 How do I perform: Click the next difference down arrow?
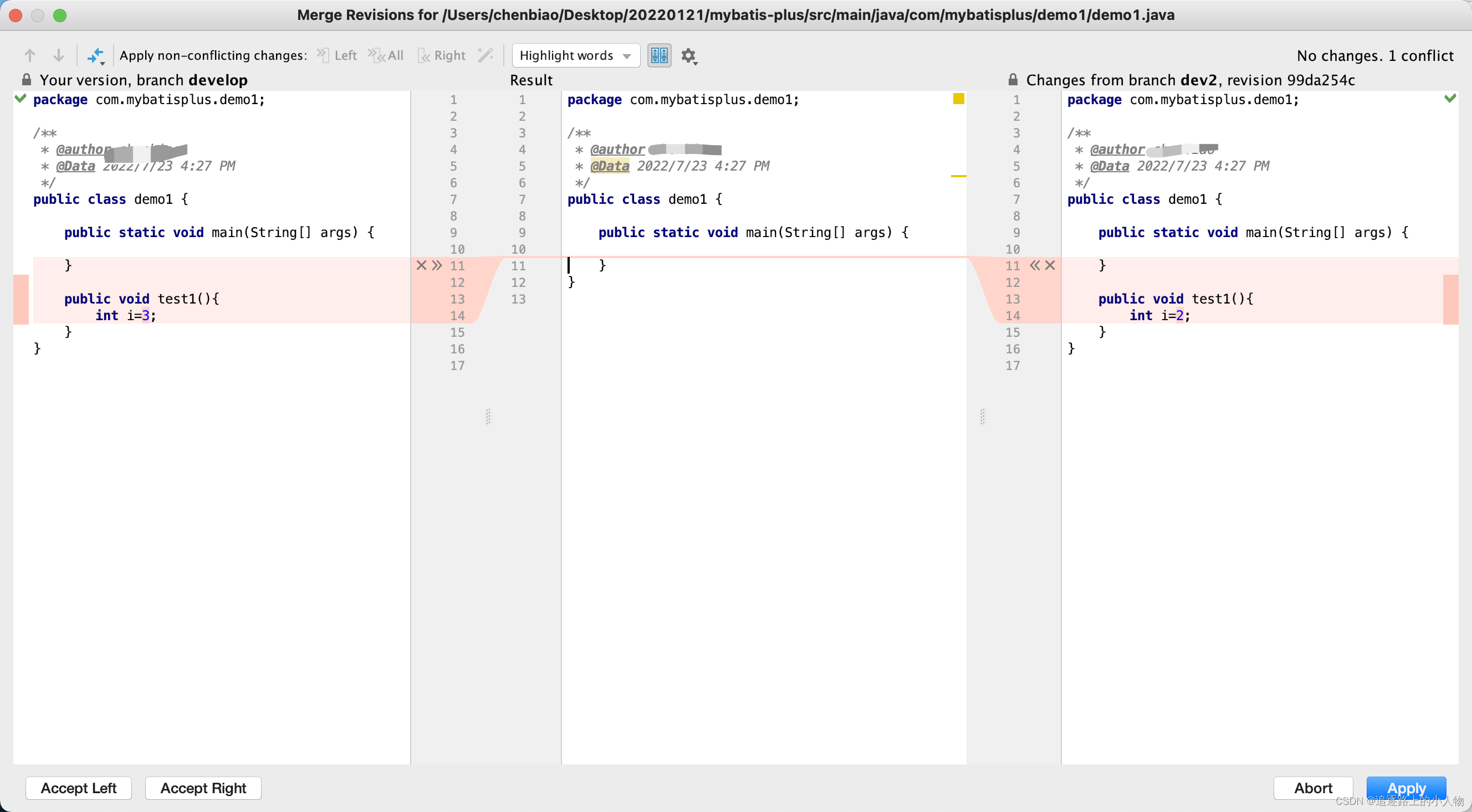pos(58,55)
